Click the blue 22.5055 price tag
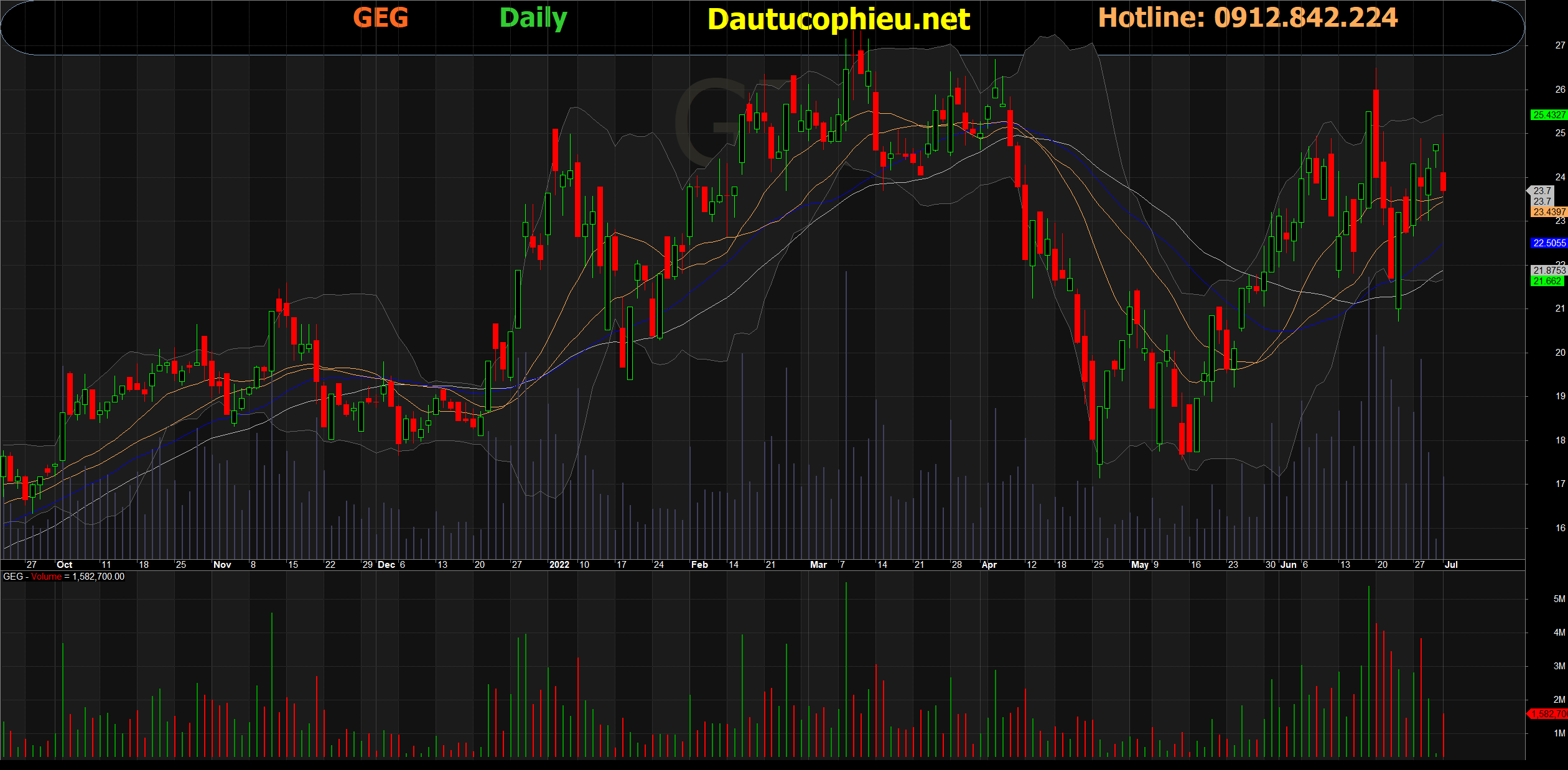Viewport: 1568px width, 770px height. [x=1548, y=243]
